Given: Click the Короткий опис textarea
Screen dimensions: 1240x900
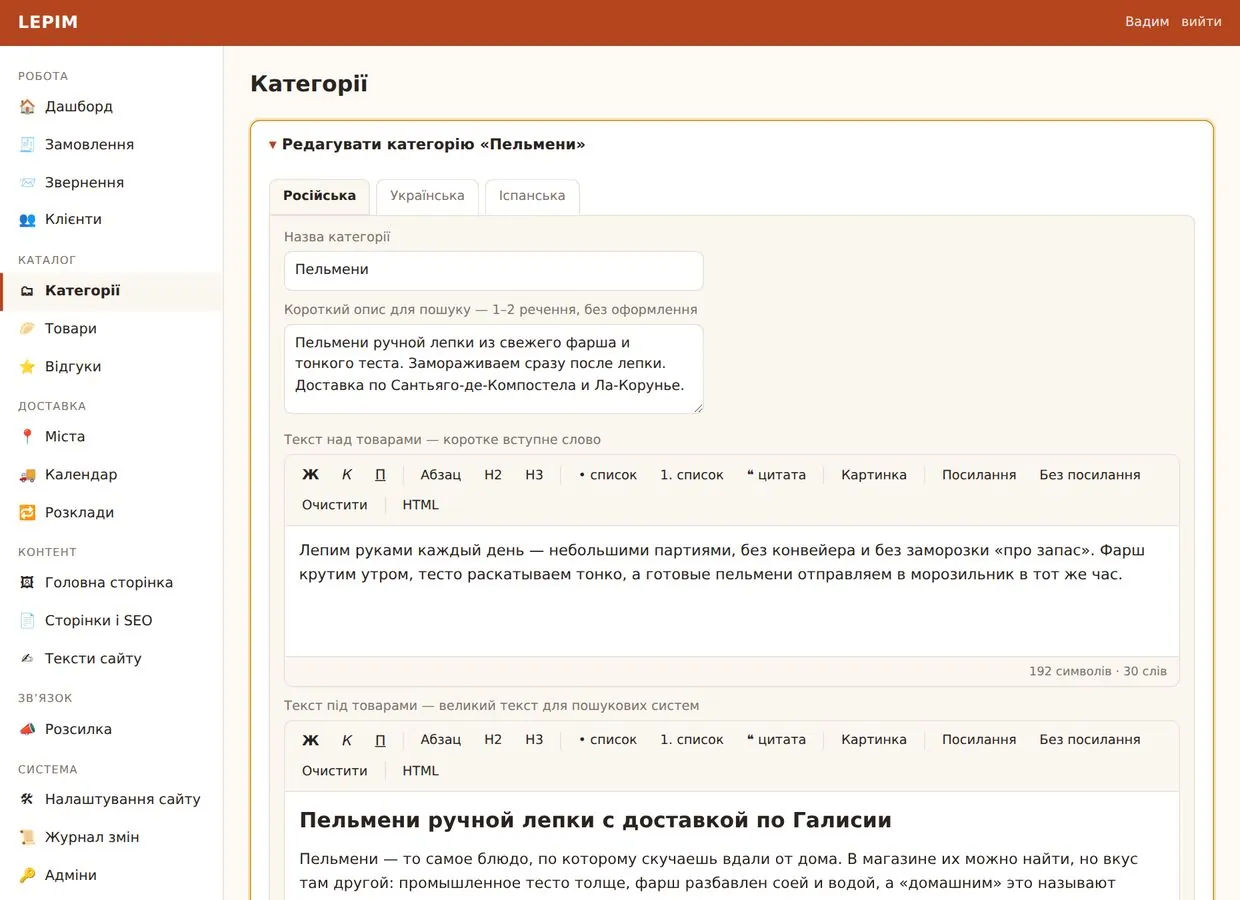Looking at the screenshot, I should pos(494,369).
